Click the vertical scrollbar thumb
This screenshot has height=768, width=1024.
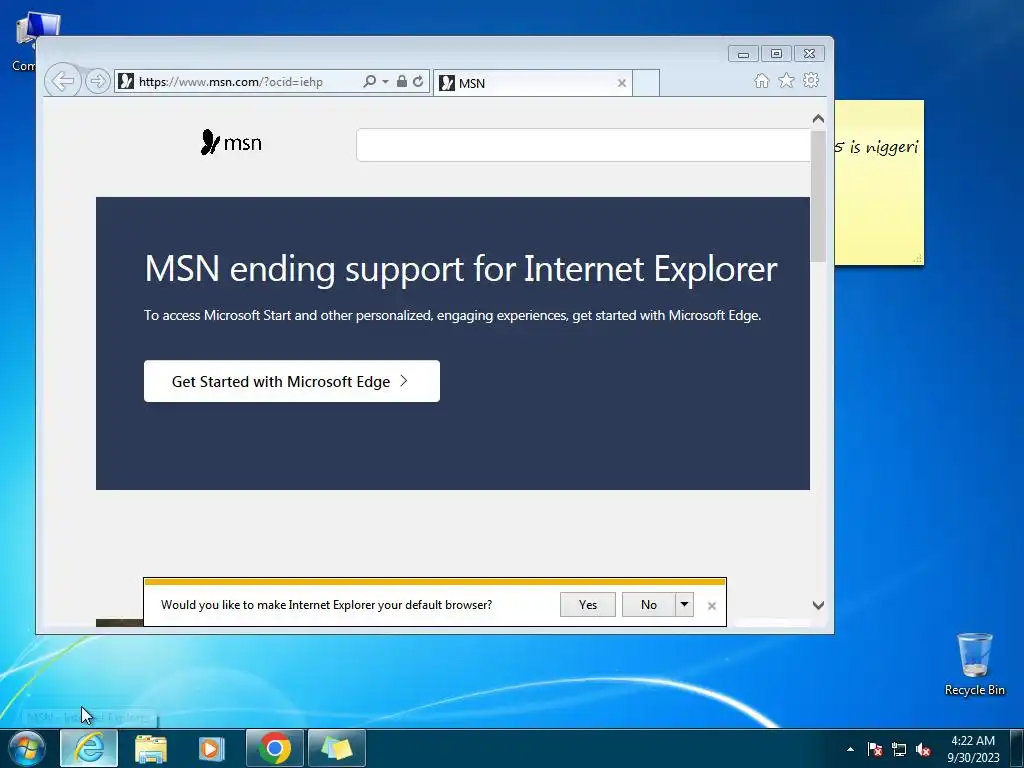click(818, 196)
